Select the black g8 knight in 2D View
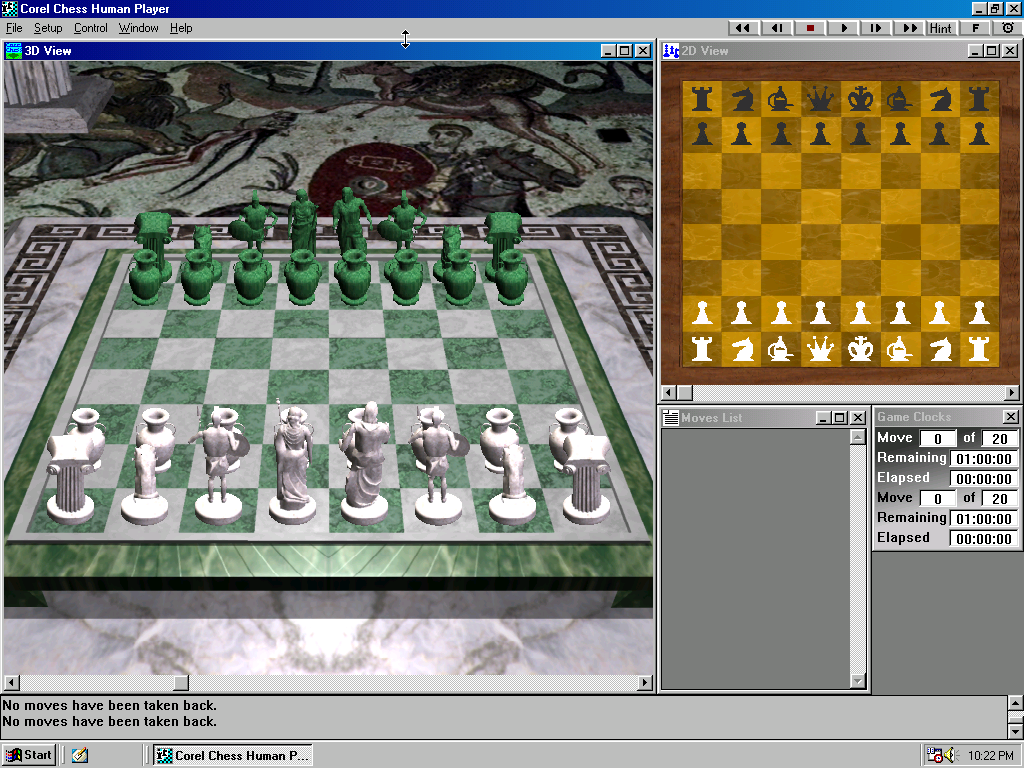This screenshot has width=1024, height=768. (x=940, y=99)
